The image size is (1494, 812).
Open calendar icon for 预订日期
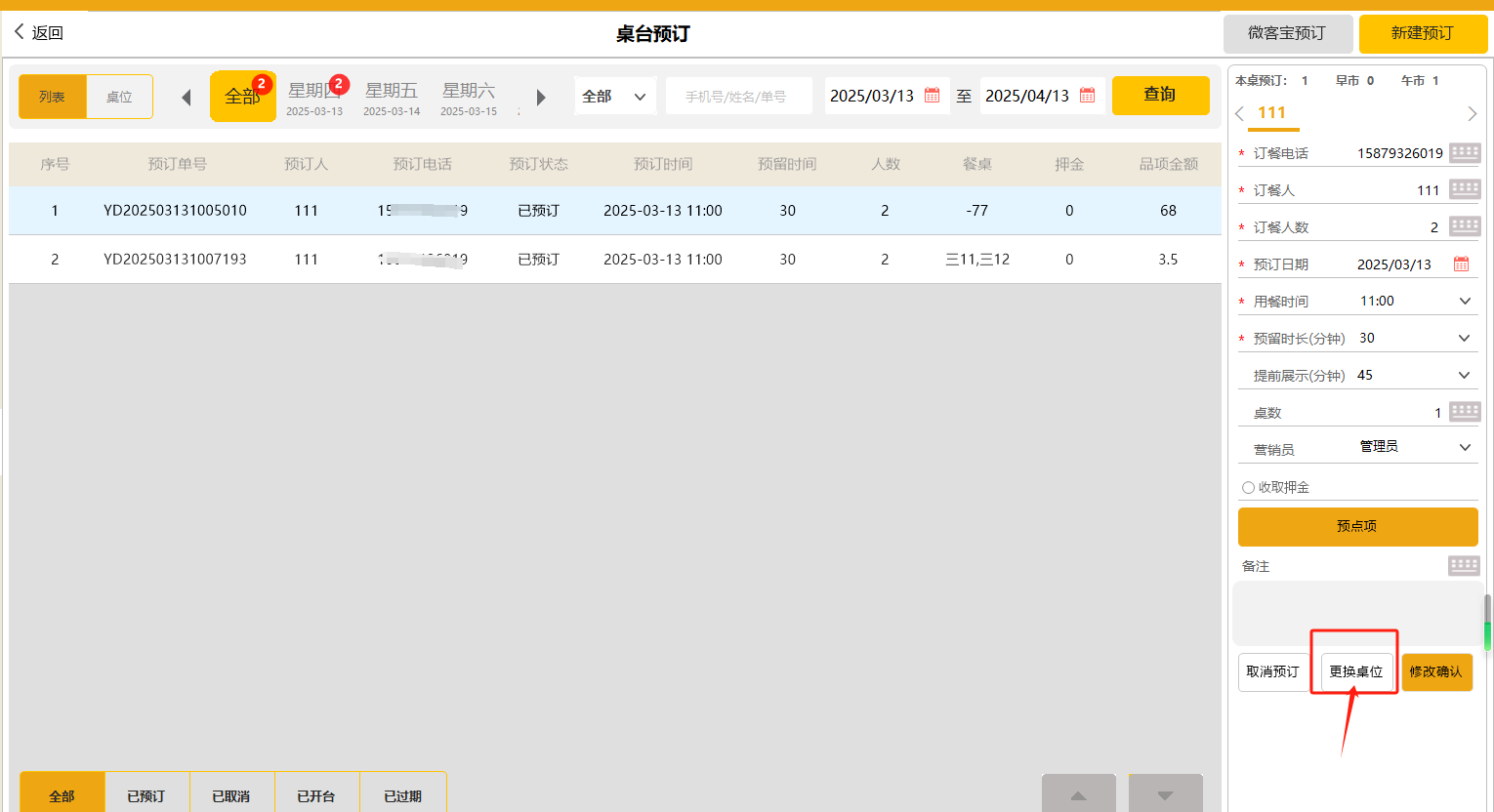tap(1461, 264)
